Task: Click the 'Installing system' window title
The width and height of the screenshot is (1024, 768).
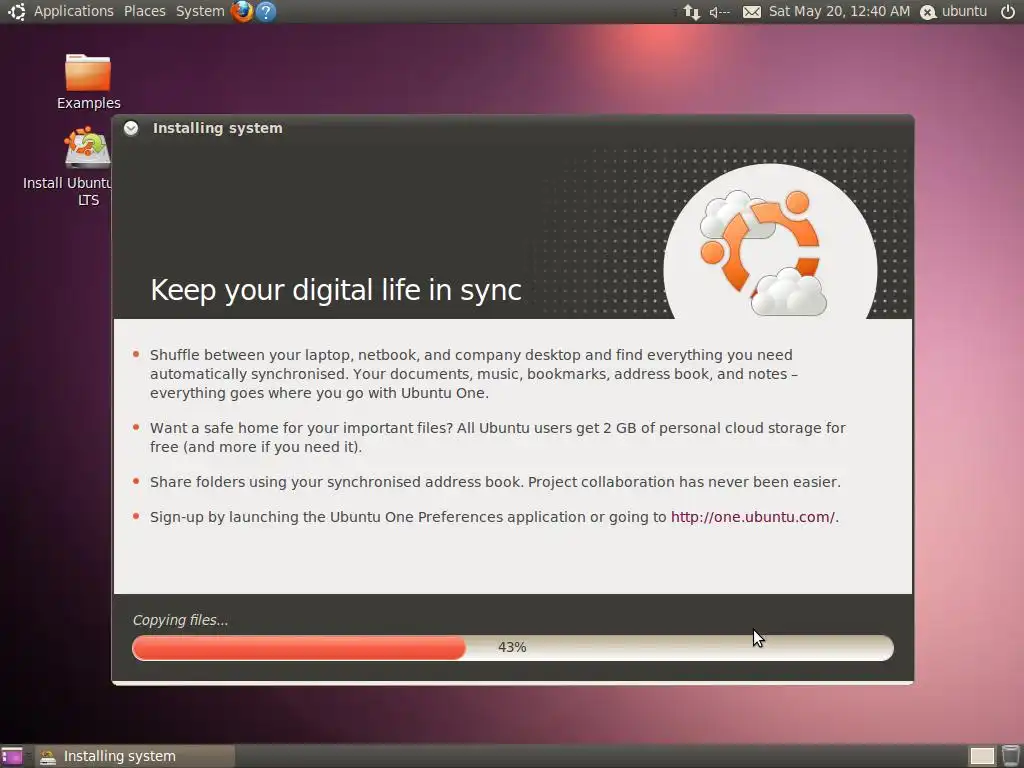Action: click(x=217, y=128)
